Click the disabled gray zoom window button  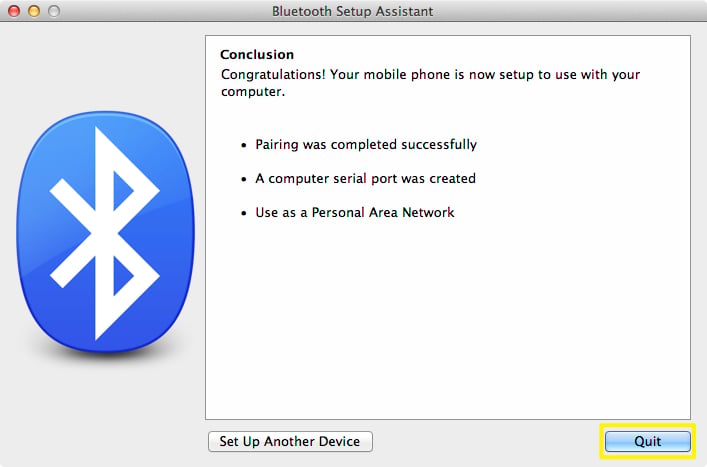pyautogui.click(x=54, y=11)
